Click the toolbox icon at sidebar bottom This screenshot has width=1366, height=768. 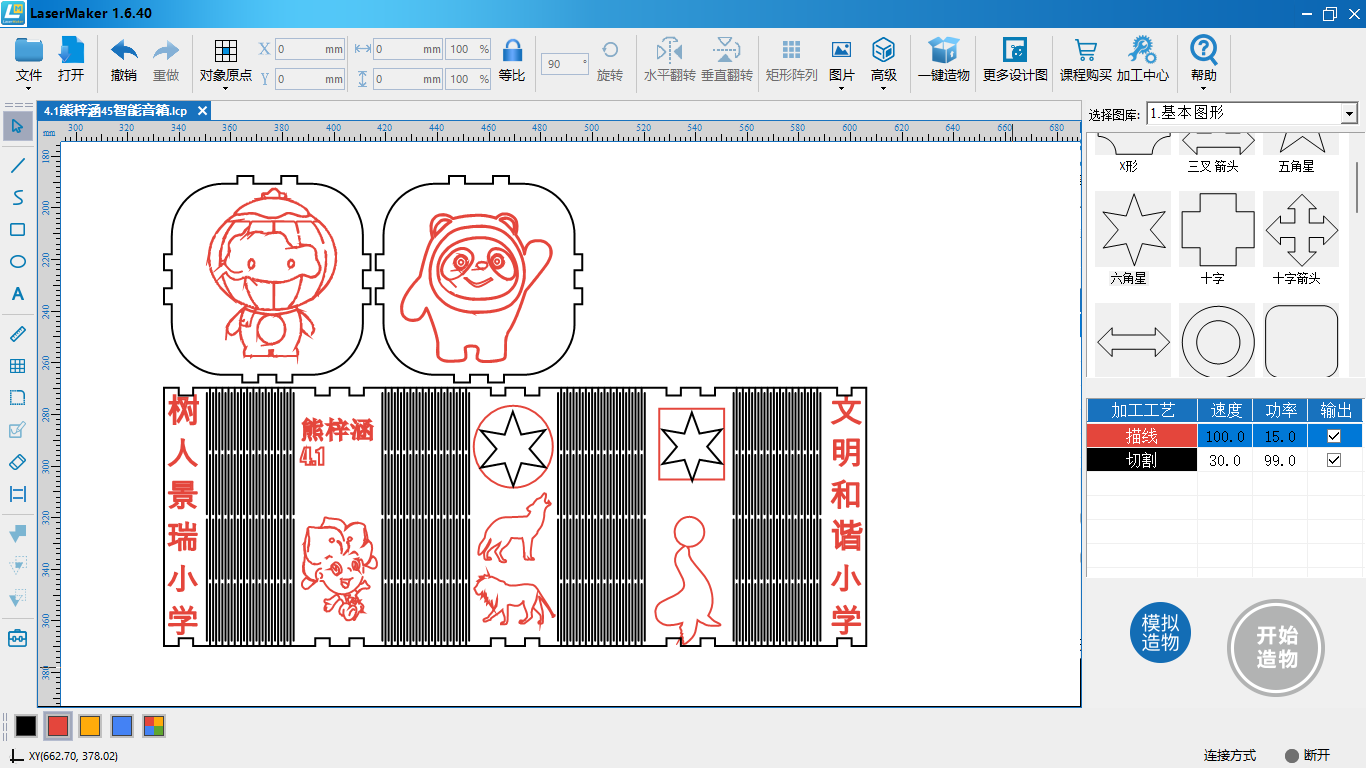click(17, 638)
